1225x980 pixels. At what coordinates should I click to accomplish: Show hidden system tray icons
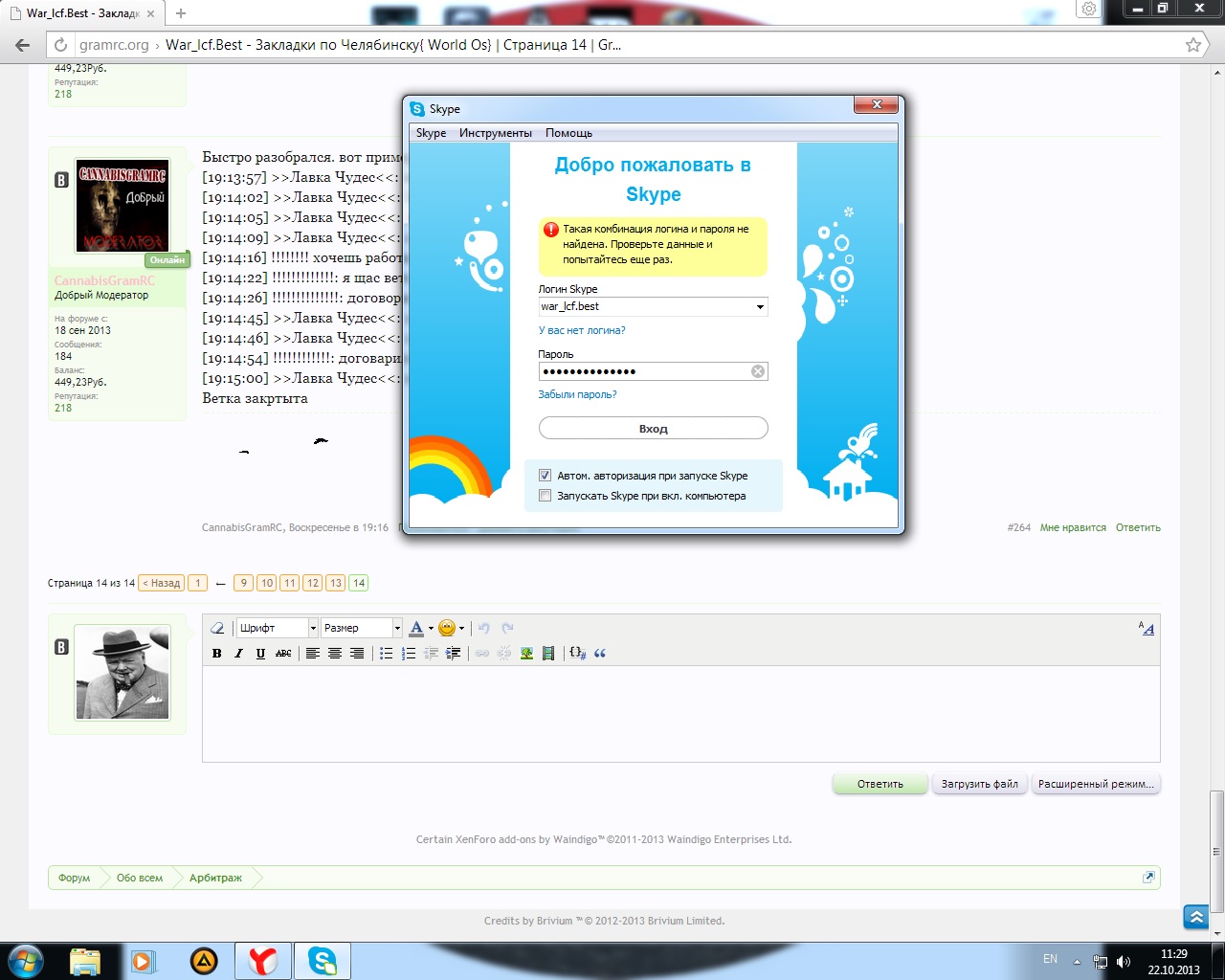(x=1078, y=961)
